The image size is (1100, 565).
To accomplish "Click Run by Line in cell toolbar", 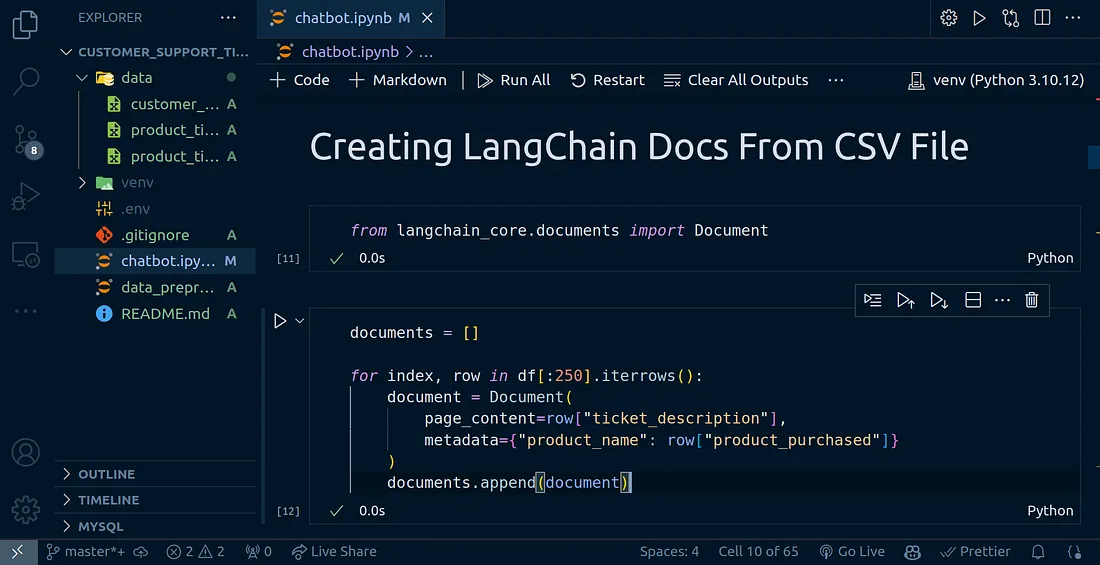I will (x=873, y=300).
